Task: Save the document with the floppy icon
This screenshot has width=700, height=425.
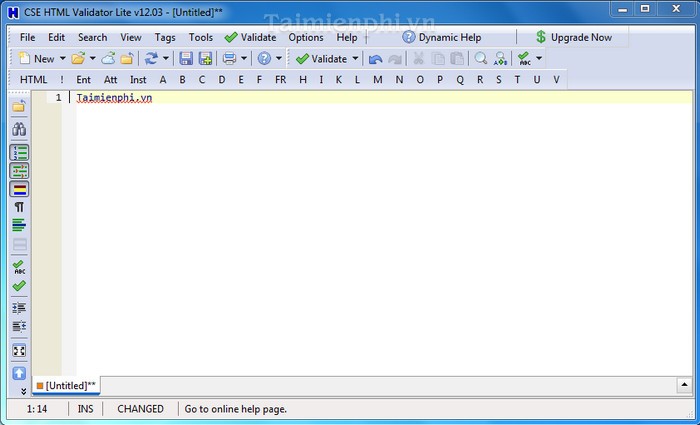Action: tap(186, 58)
